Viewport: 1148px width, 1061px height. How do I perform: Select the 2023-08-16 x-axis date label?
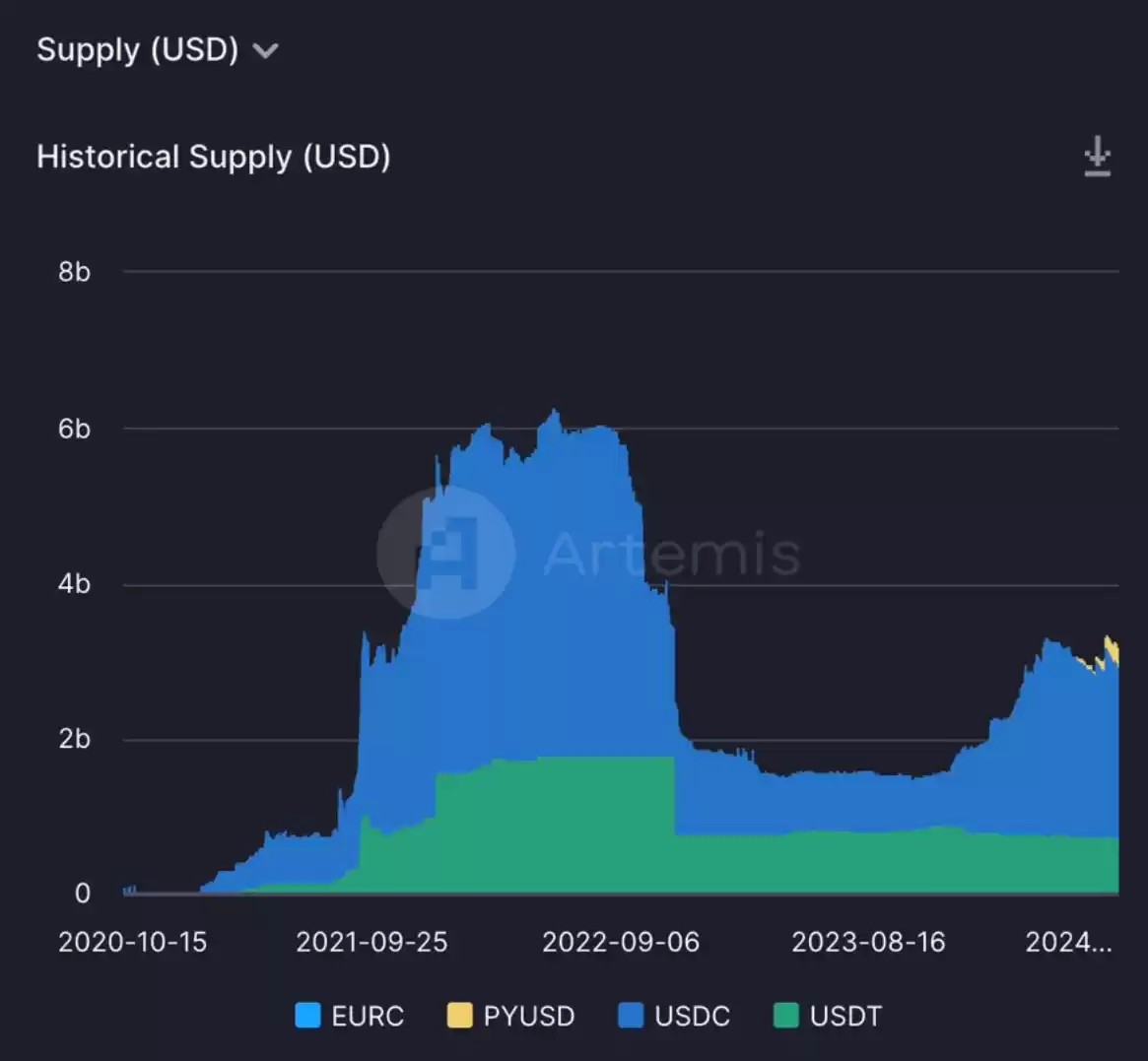click(868, 943)
